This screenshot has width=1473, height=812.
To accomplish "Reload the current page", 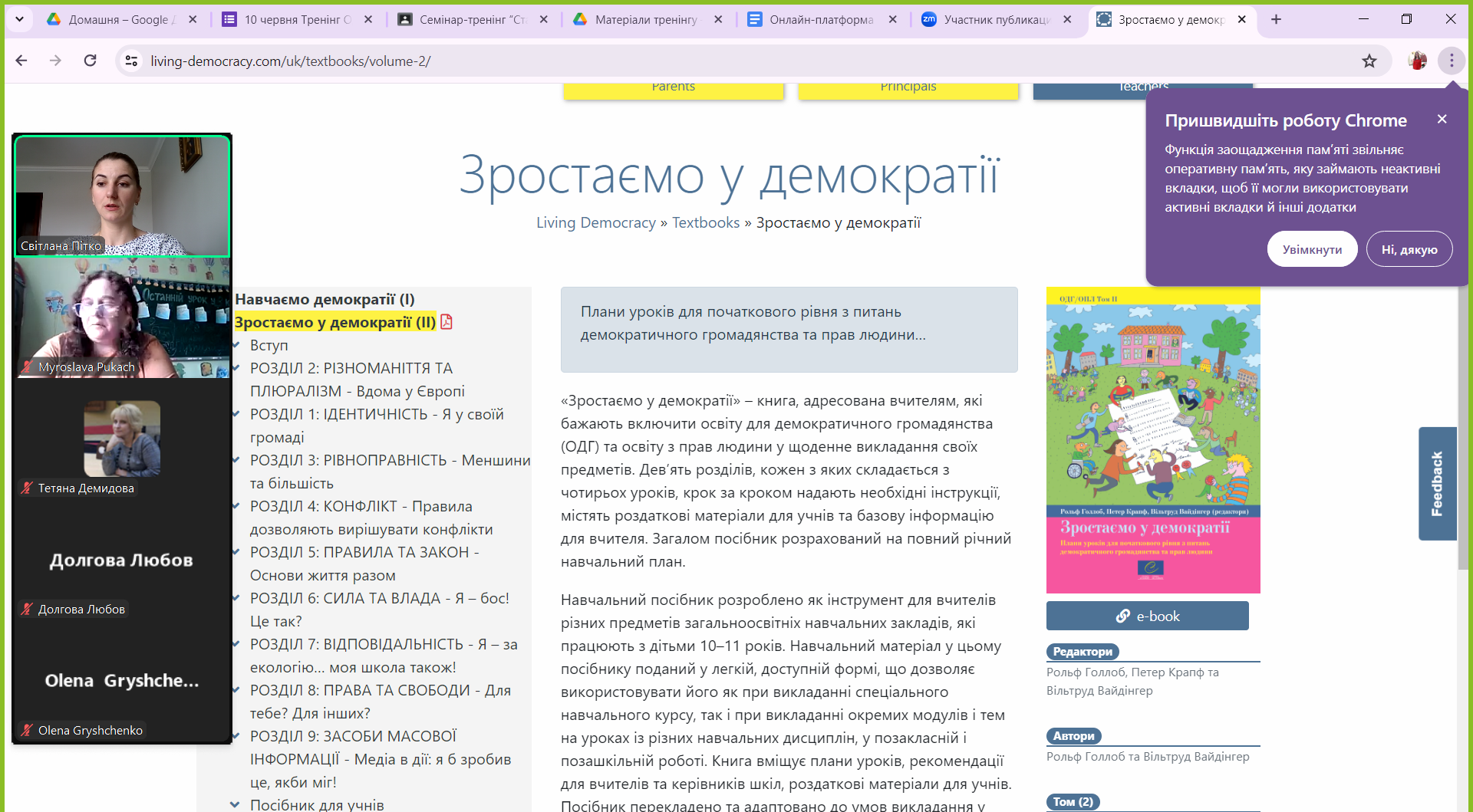I will (90, 61).
